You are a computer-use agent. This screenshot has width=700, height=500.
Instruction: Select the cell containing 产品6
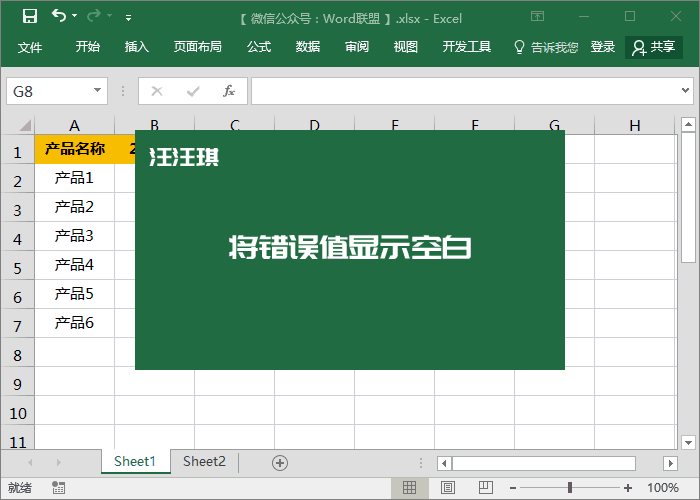(x=75, y=323)
